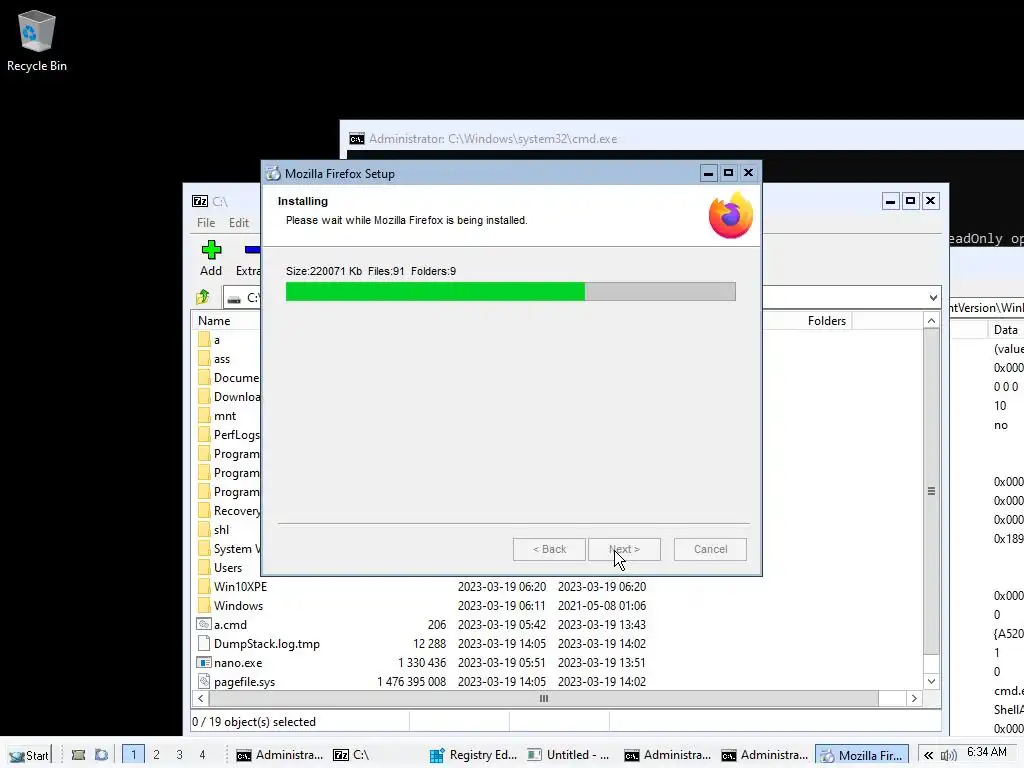The image size is (1024, 768).
Task: Click the 7-Zip vertical scrollbar thumb
Action: 931,491
